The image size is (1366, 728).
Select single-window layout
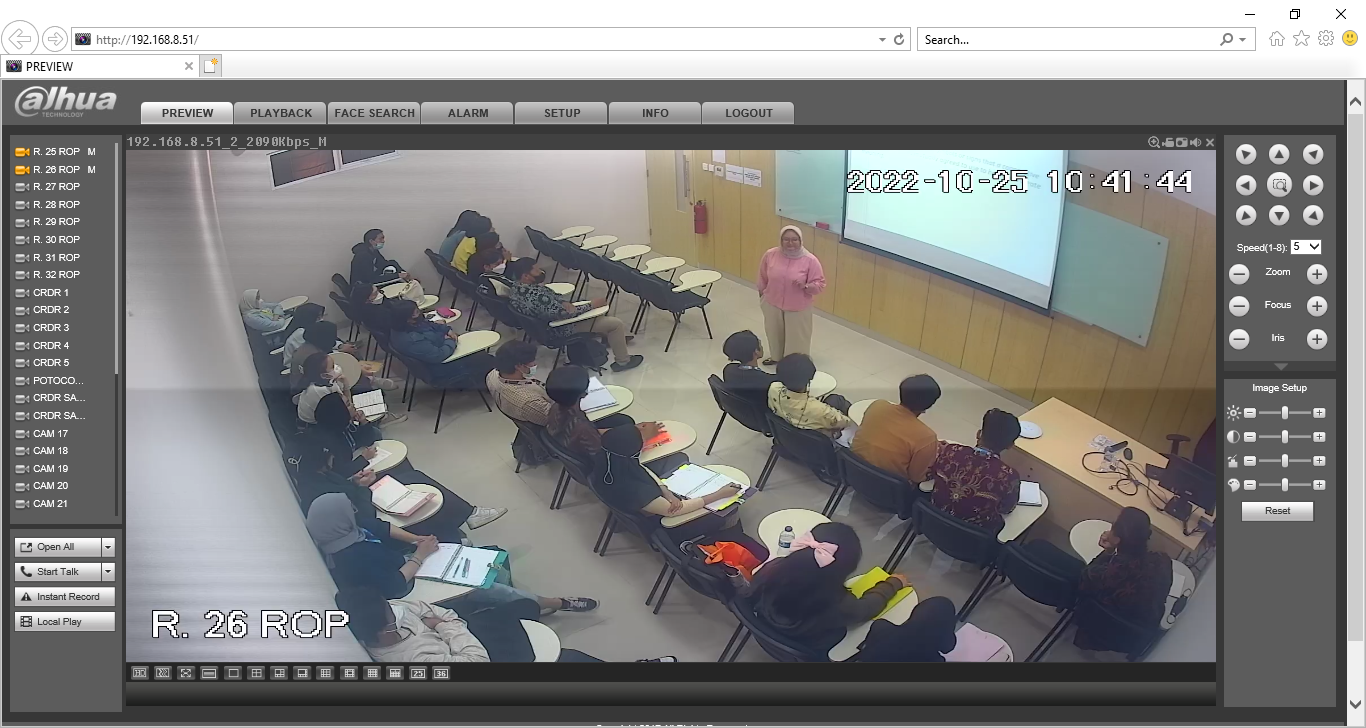[233, 673]
